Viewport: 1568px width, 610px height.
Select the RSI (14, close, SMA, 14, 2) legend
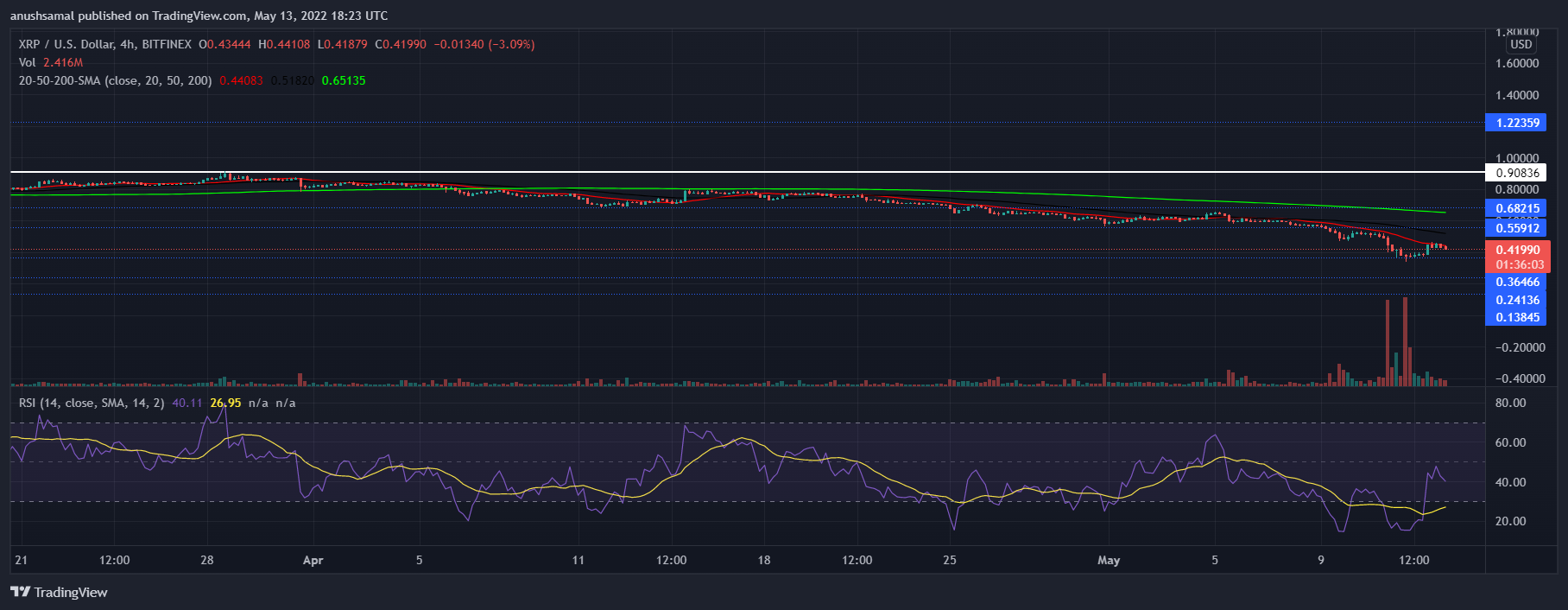92,403
